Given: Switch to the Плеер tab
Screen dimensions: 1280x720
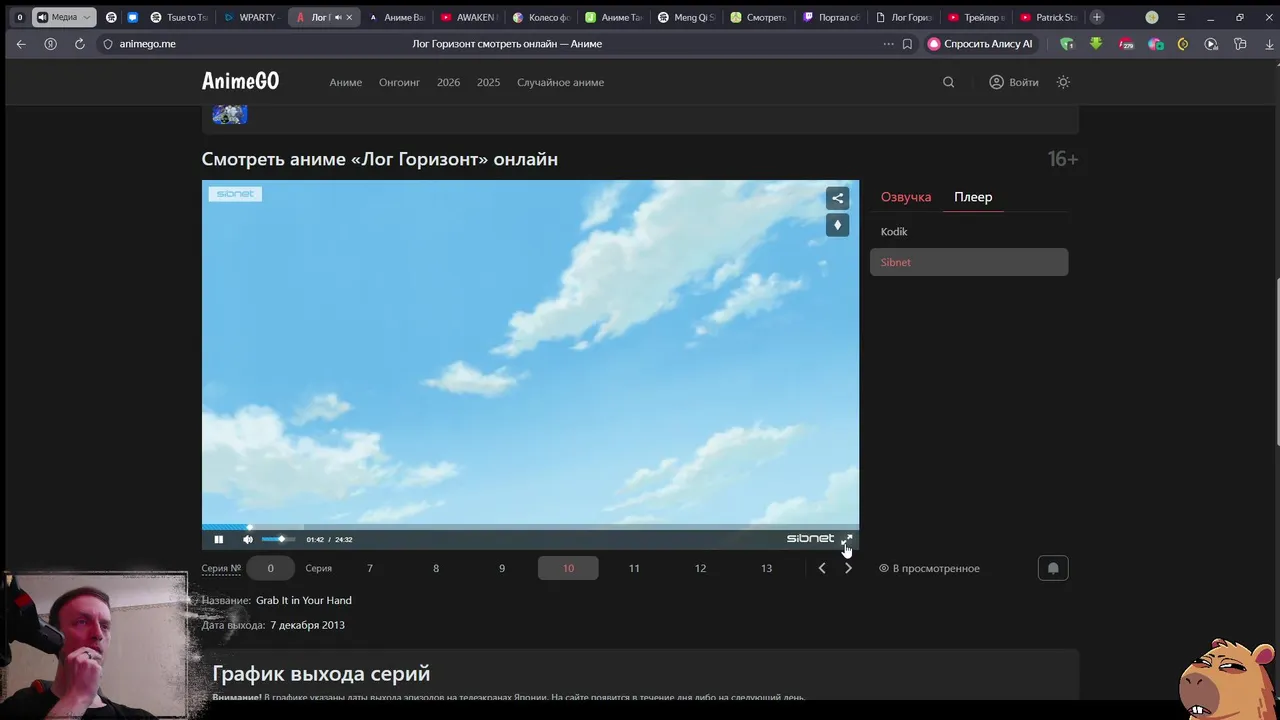Looking at the screenshot, I should [x=973, y=197].
